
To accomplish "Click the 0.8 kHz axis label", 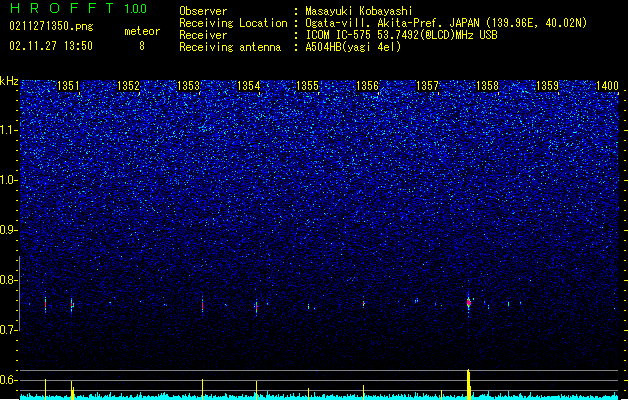I will tap(9, 280).
